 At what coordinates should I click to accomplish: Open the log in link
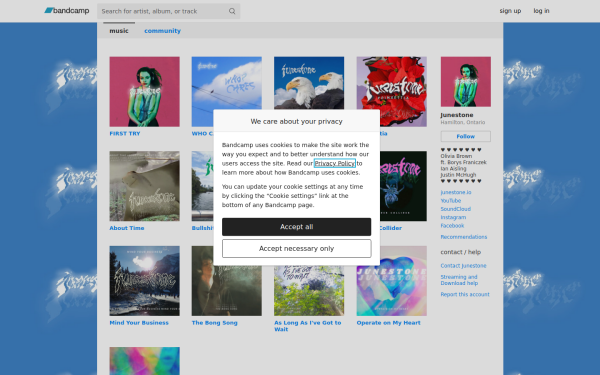541,11
